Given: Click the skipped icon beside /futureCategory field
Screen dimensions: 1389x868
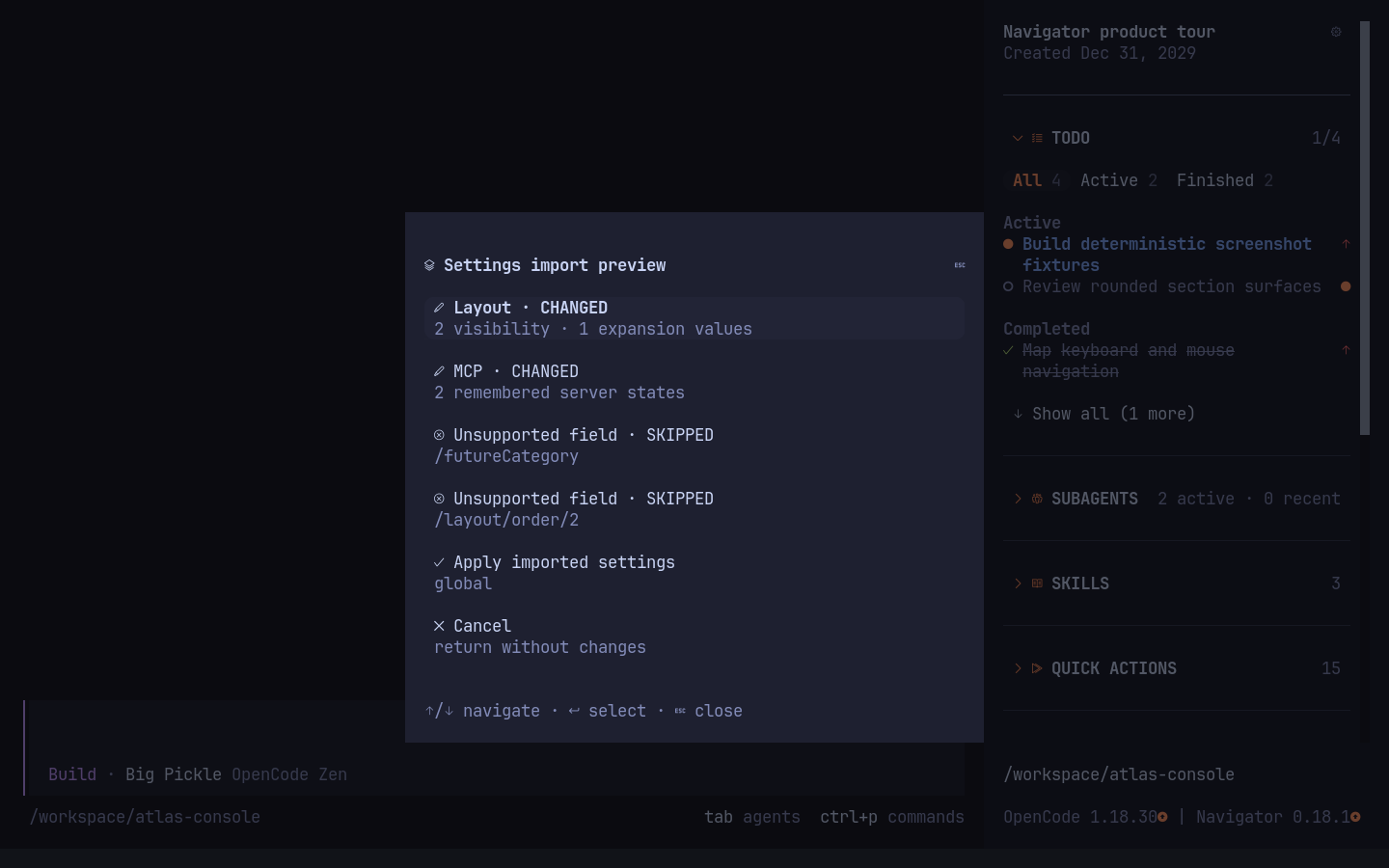Looking at the screenshot, I should tap(439, 435).
